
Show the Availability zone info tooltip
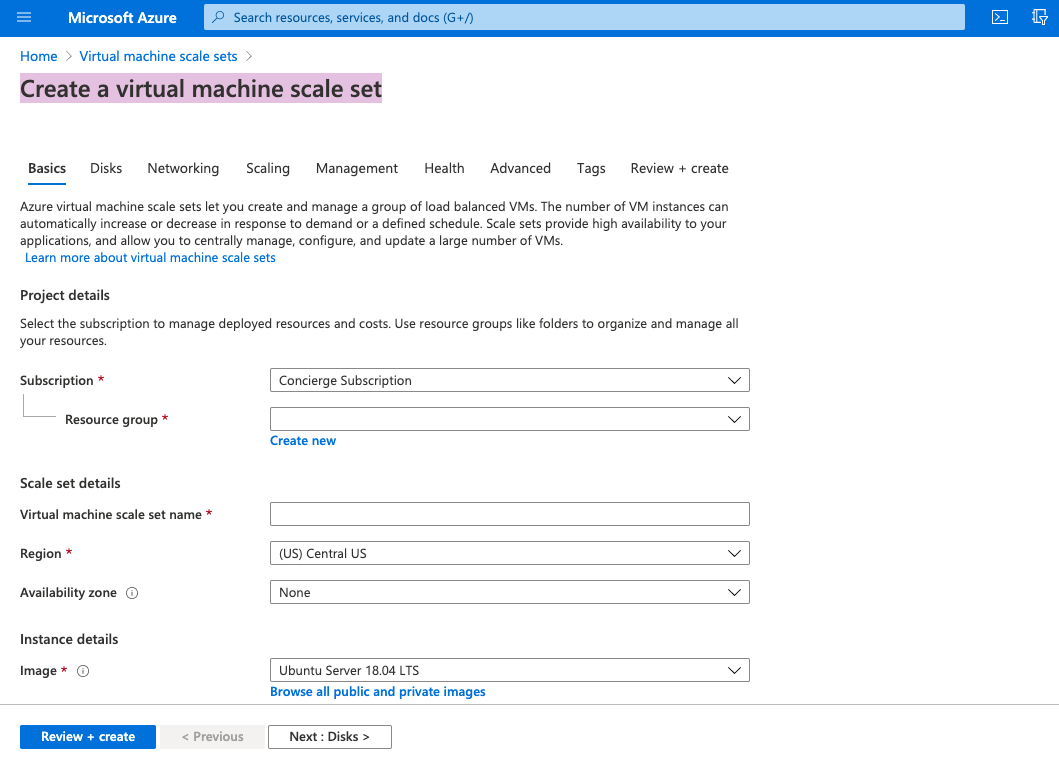[x=132, y=593]
